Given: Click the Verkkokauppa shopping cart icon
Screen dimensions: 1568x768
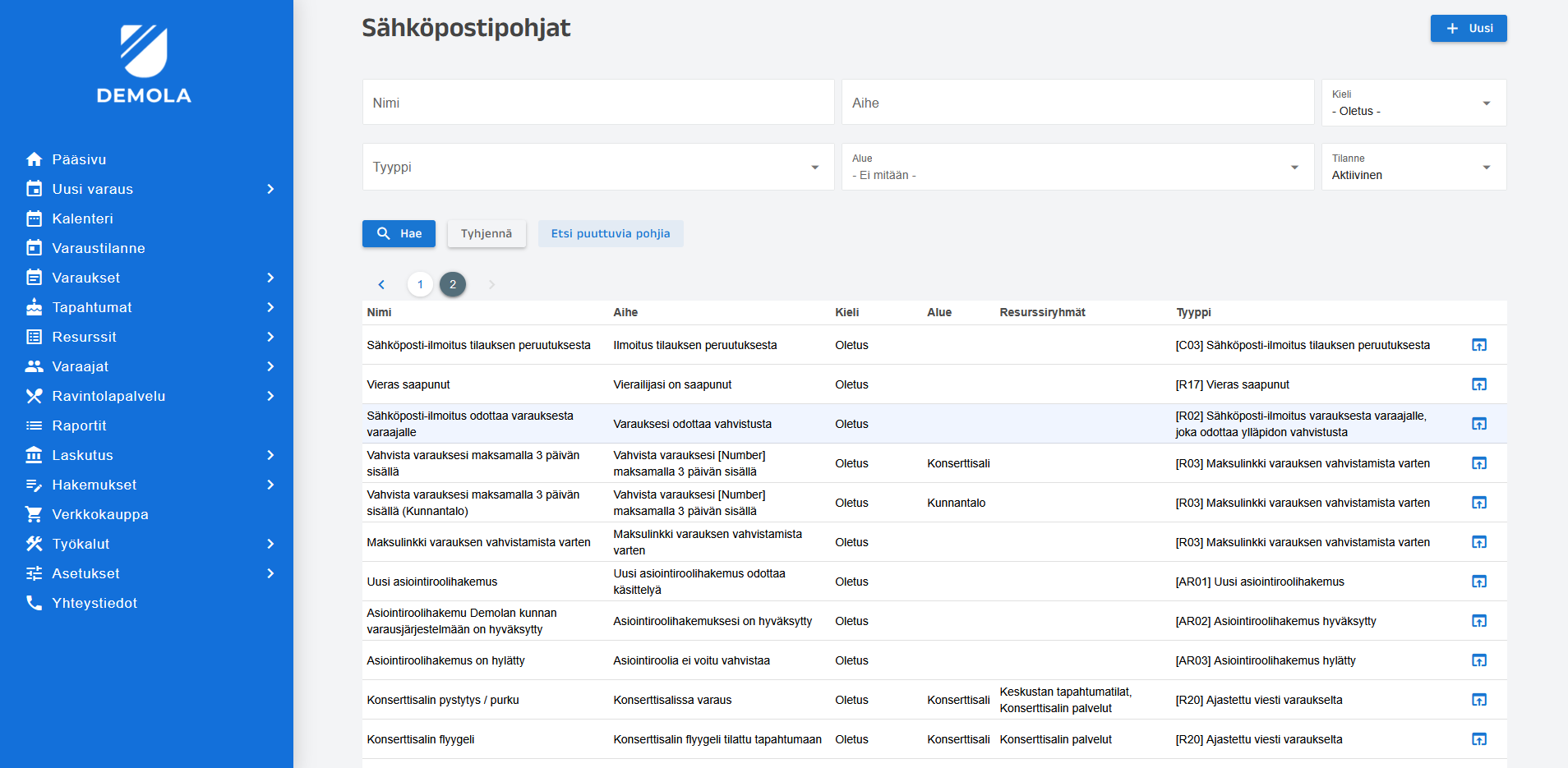Looking at the screenshot, I should point(34,514).
